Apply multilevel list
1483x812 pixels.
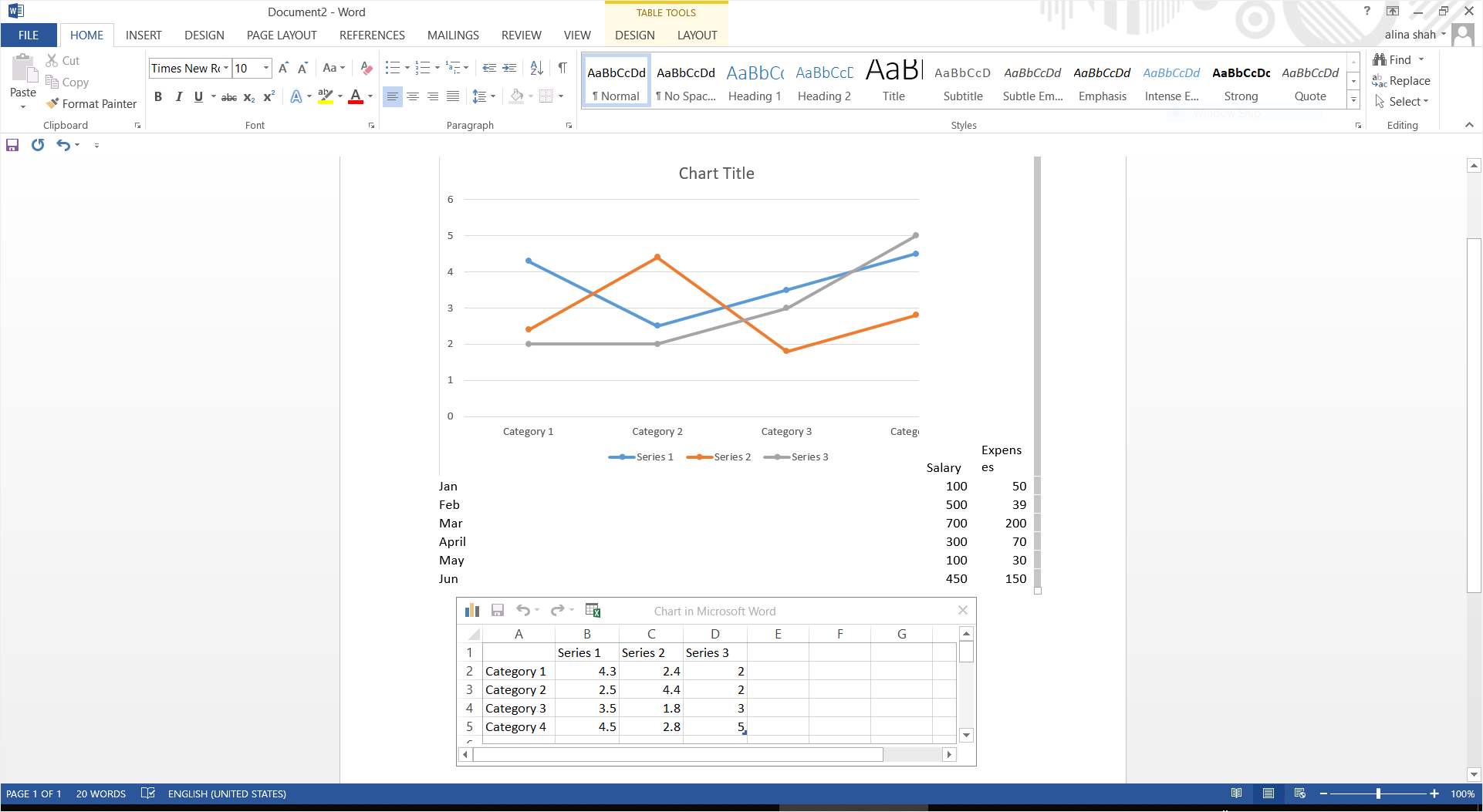(453, 68)
